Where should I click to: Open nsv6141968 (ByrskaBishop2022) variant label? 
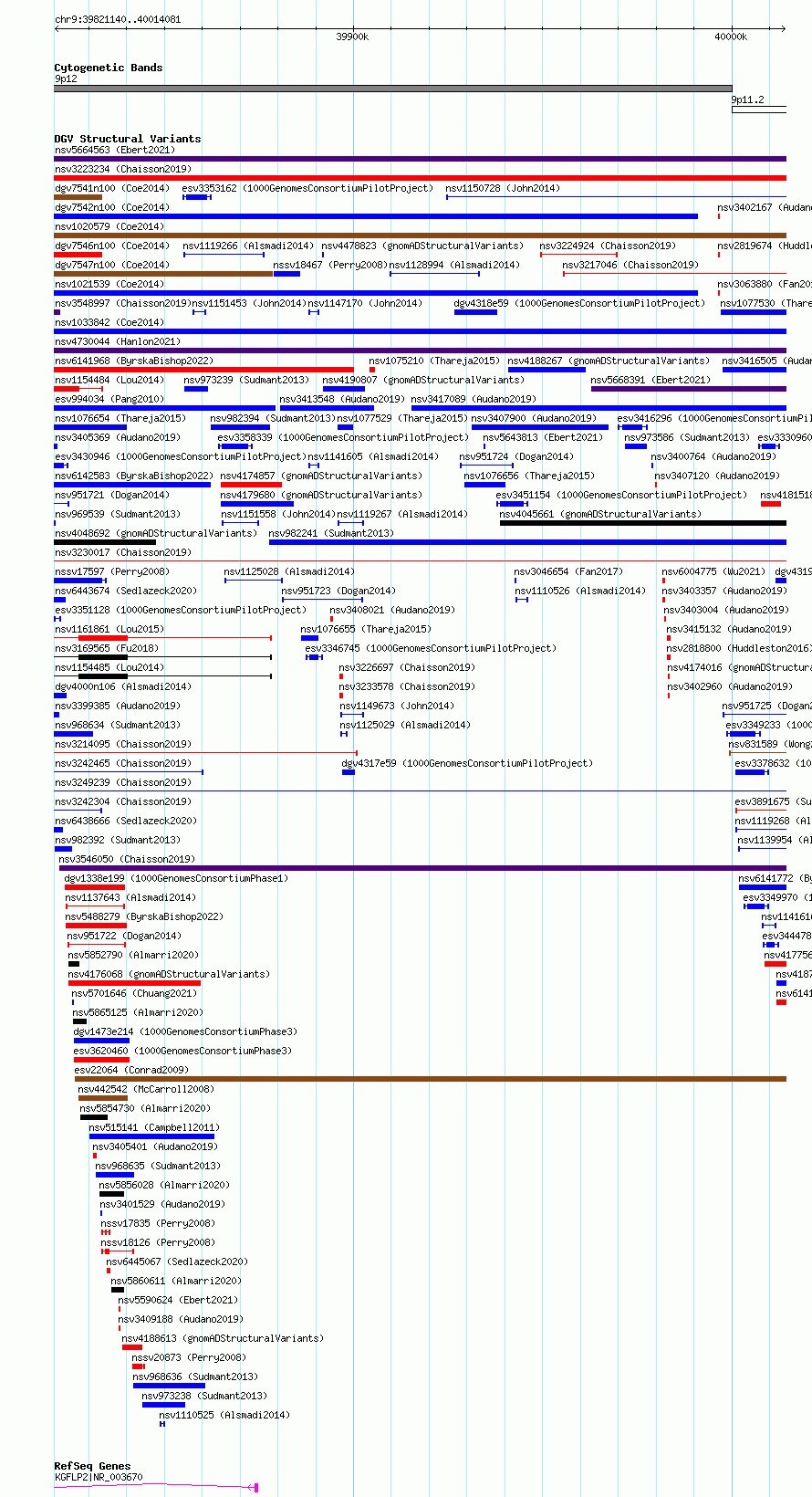[134, 361]
